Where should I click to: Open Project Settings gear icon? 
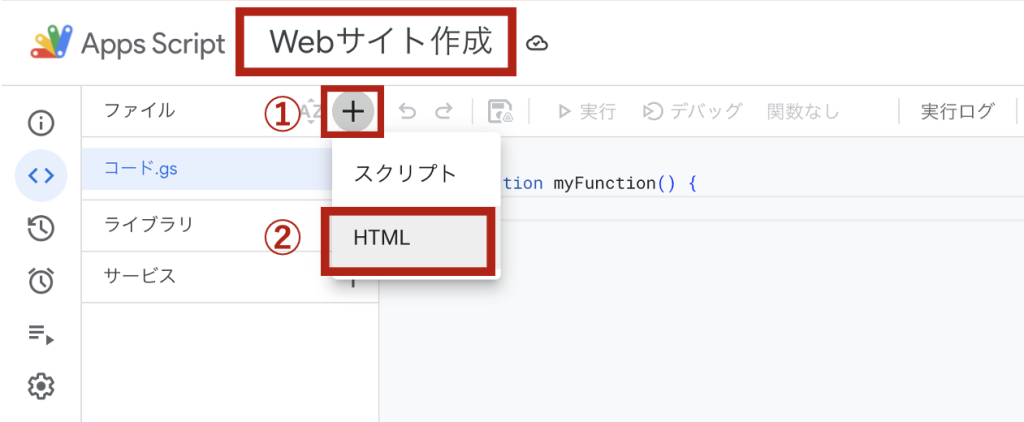coord(40,387)
